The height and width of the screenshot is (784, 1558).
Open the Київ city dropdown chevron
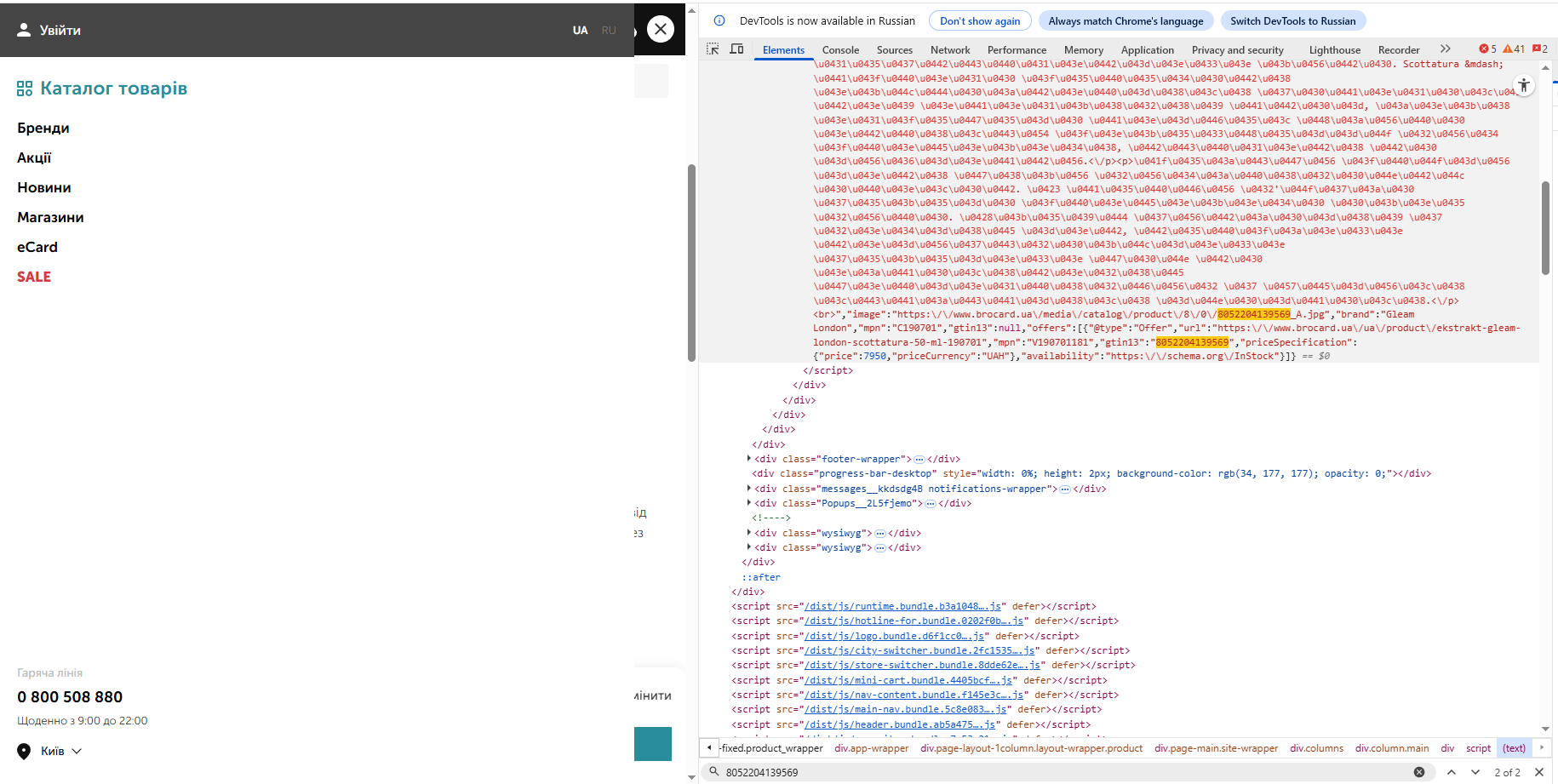pos(77,751)
